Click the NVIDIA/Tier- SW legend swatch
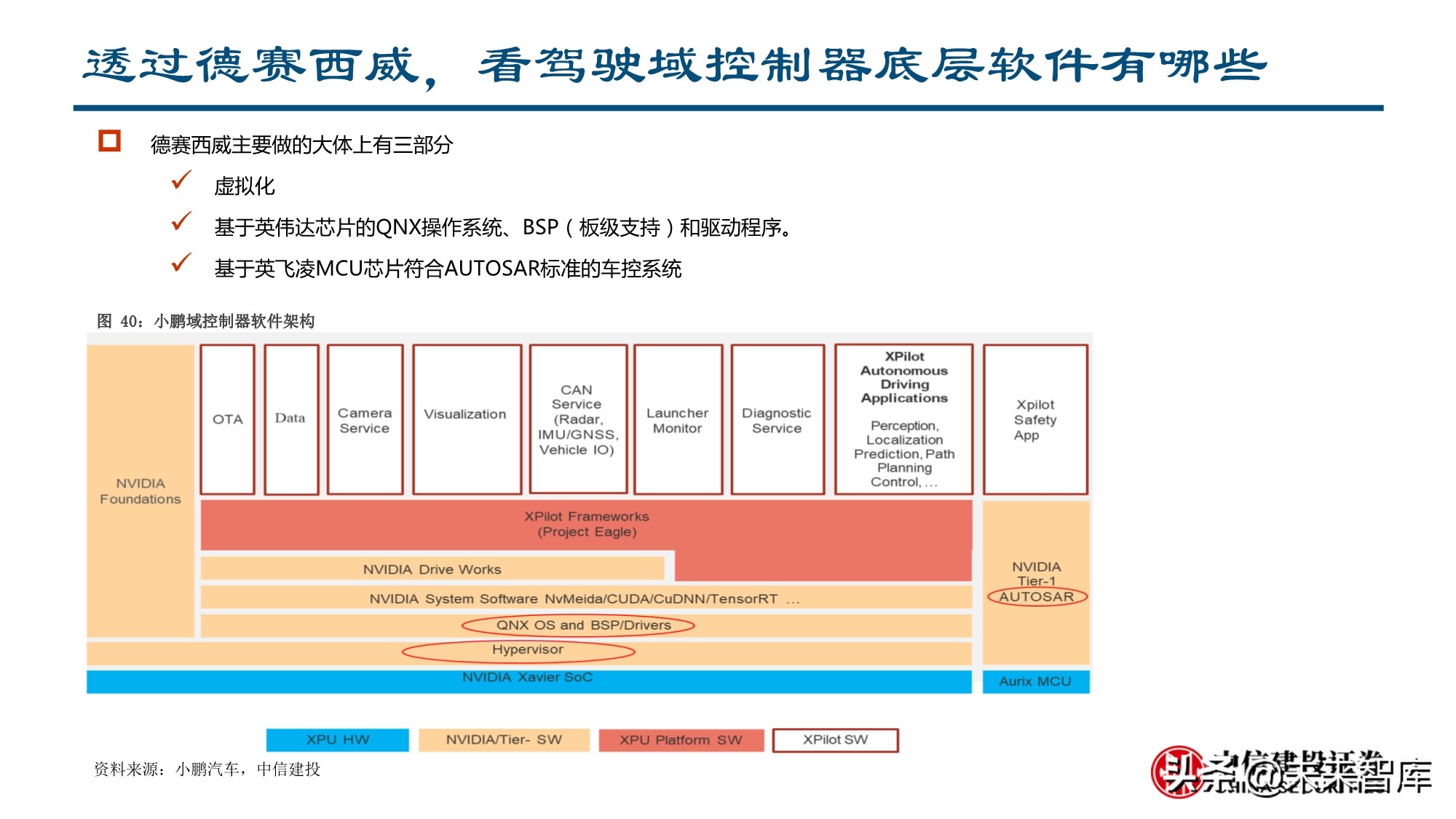The image size is (1456, 819). 505,740
